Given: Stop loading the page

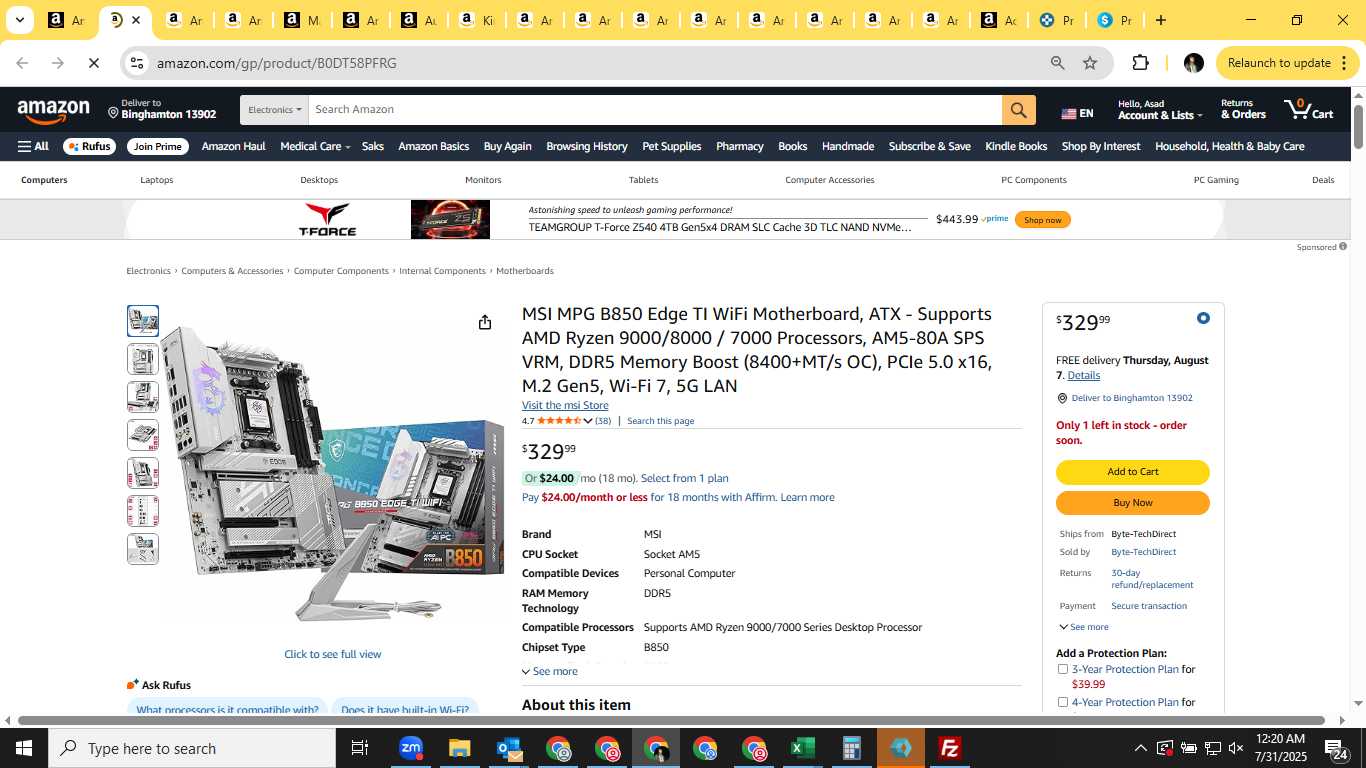Looking at the screenshot, I should (93, 63).
